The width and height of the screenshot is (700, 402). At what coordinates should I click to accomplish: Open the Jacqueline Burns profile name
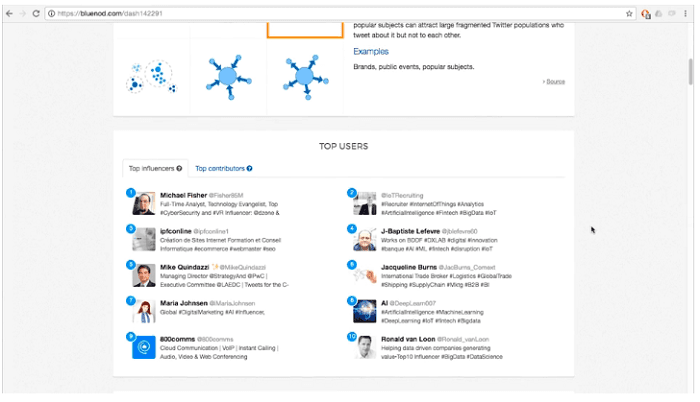pos(408,267)
